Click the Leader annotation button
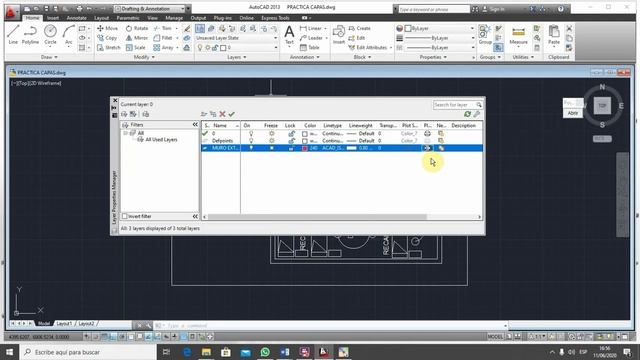The image size is (640, 360). 311,38
